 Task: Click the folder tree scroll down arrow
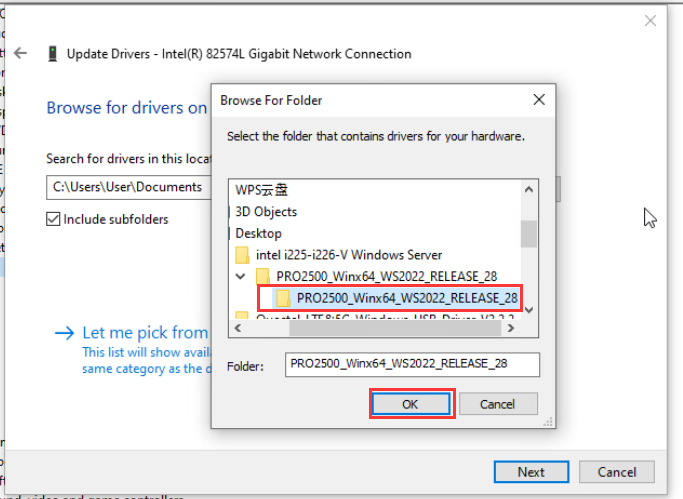[529, 310]
